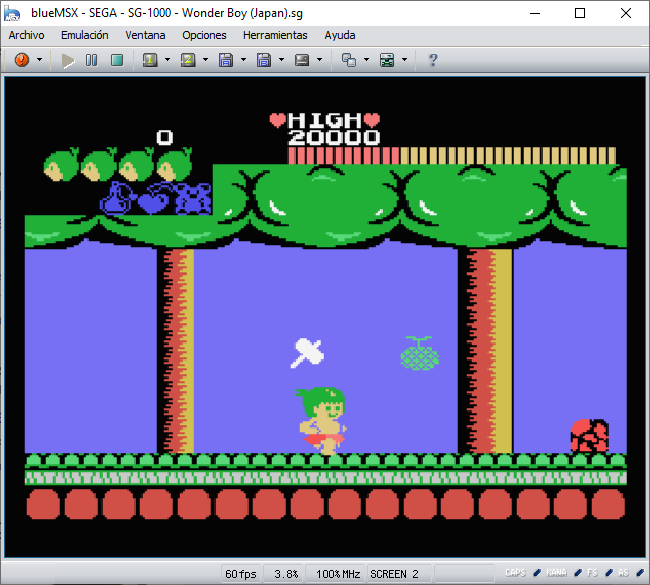Expand the cassette dropdown arrow
This screenshot has width=650, height=585.
[x=319, y=60]
